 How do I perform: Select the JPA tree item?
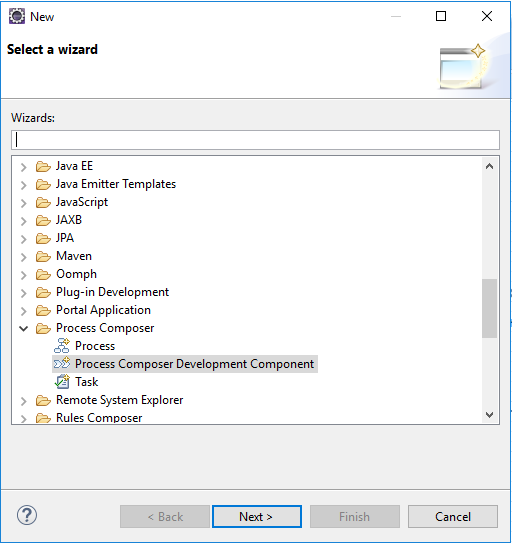pos(65,238)
